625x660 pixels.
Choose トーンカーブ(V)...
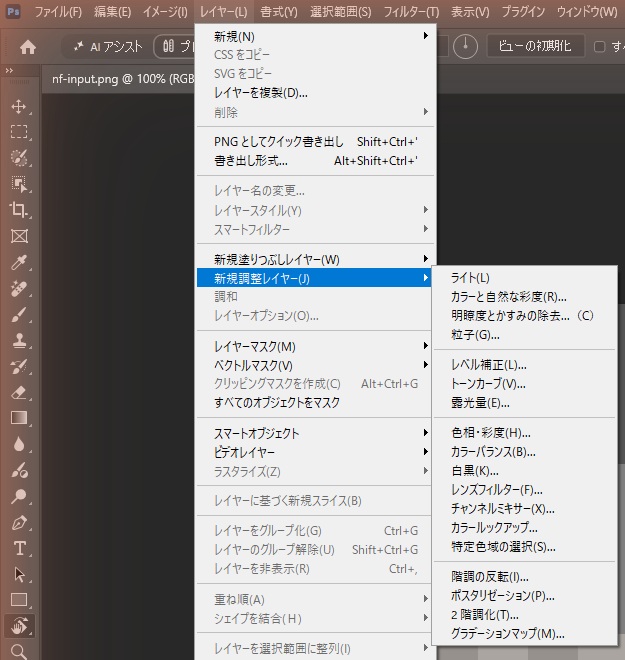tap(524, 383)
